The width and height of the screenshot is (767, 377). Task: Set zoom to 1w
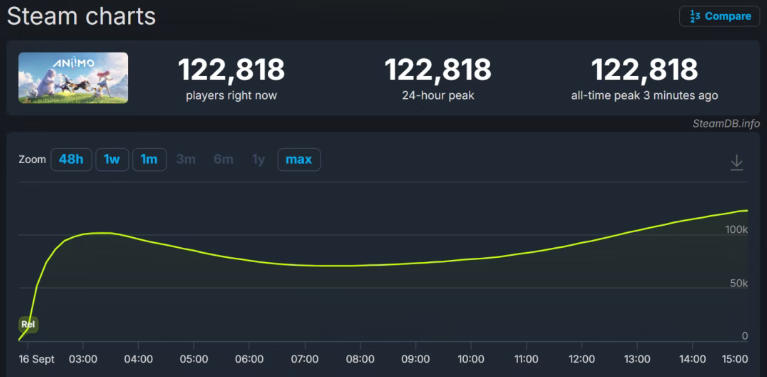coord(112,159)
